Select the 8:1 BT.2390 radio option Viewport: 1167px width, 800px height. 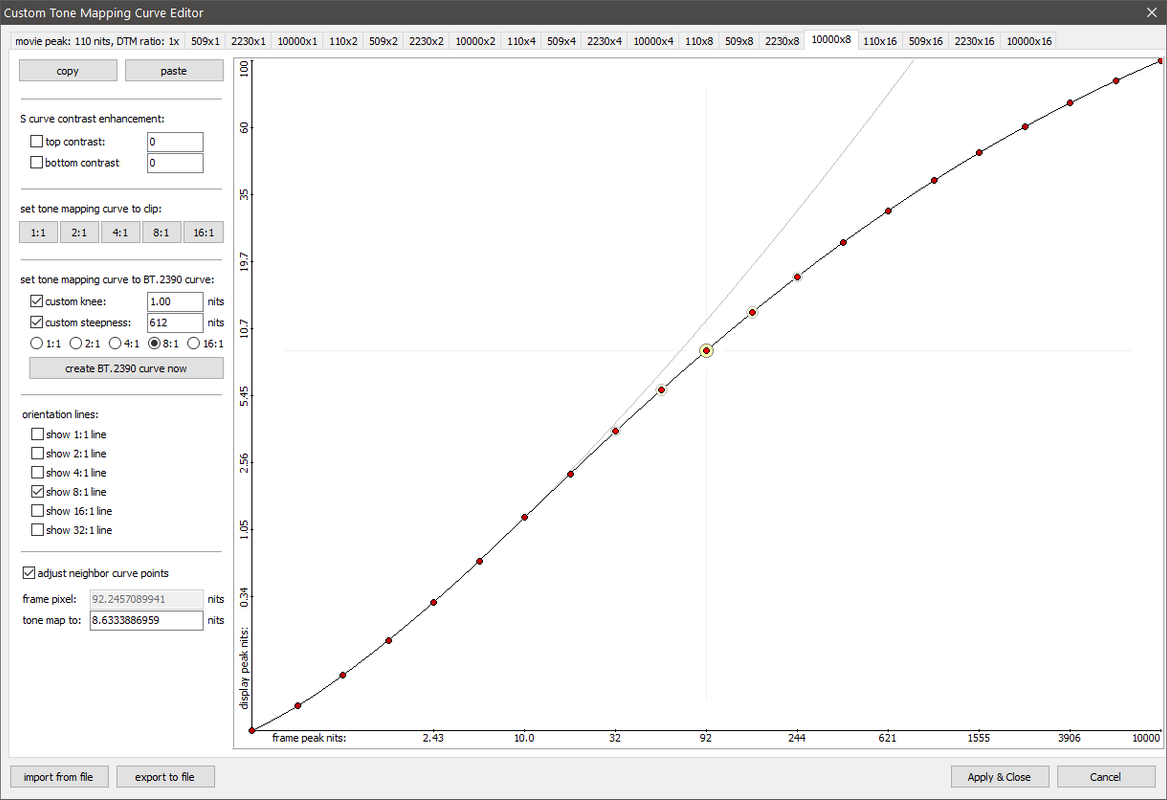click(155, 344)
